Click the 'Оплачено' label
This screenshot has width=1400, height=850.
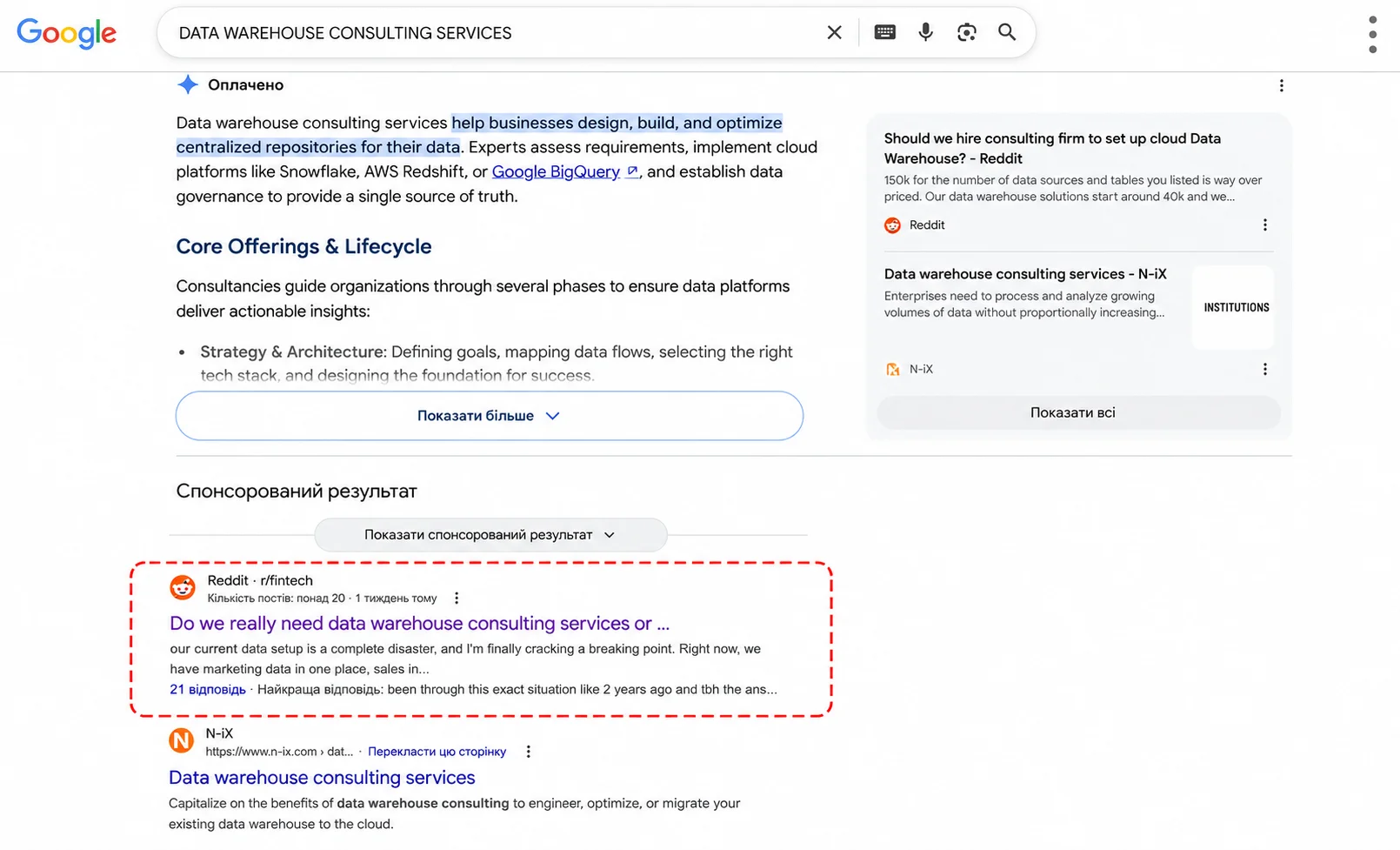[246, 84]
